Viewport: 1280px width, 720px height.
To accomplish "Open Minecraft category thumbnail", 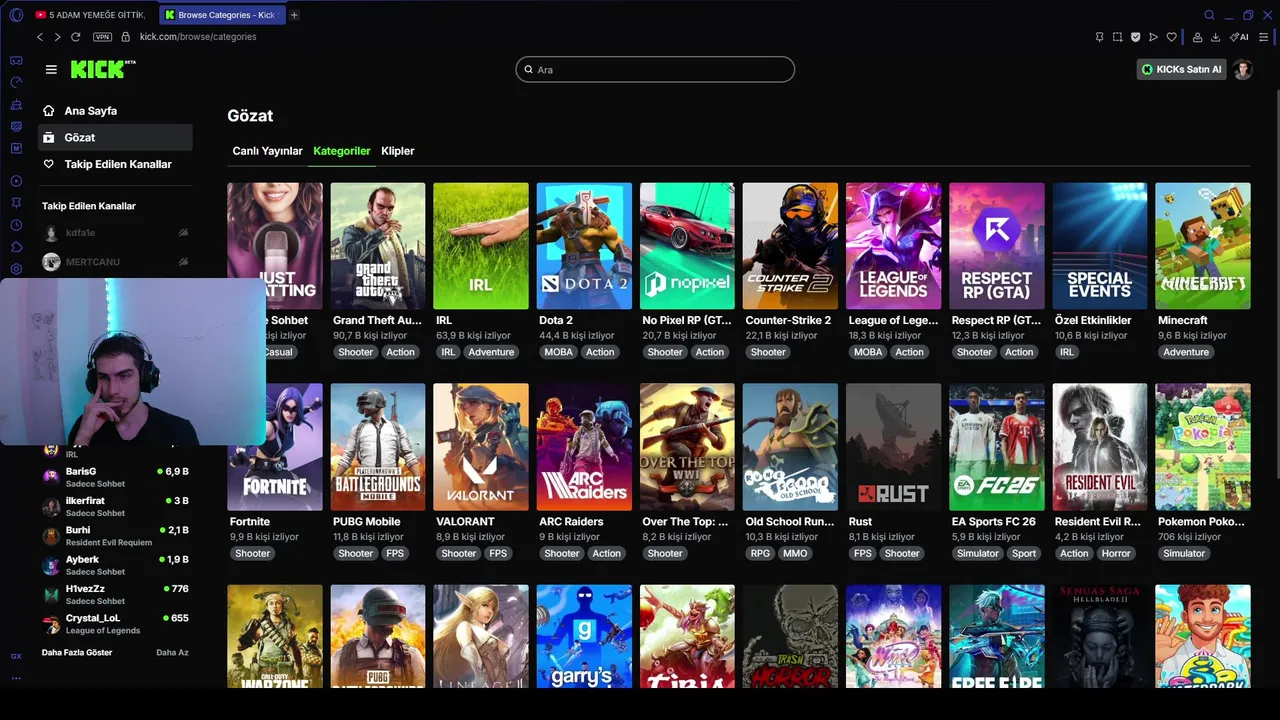I will [x=1203, y=246].
